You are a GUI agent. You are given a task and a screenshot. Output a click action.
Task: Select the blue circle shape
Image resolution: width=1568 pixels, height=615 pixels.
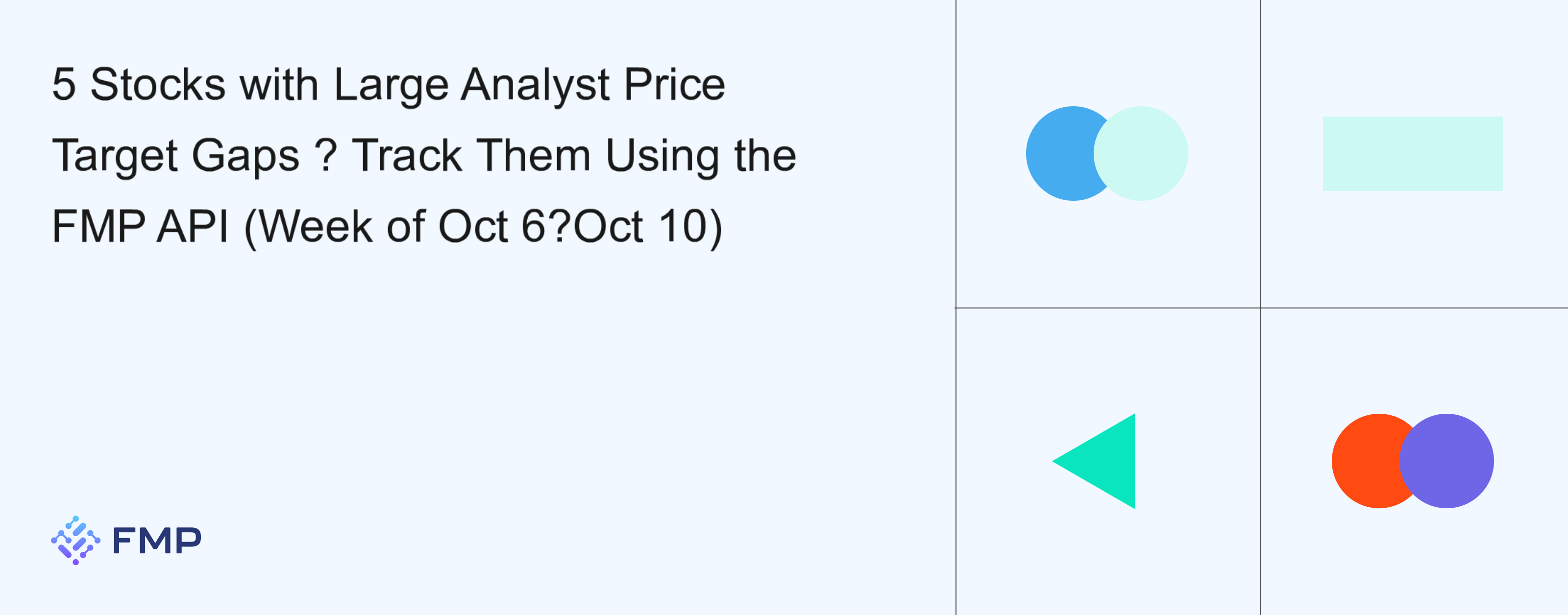click(1059, 153)
